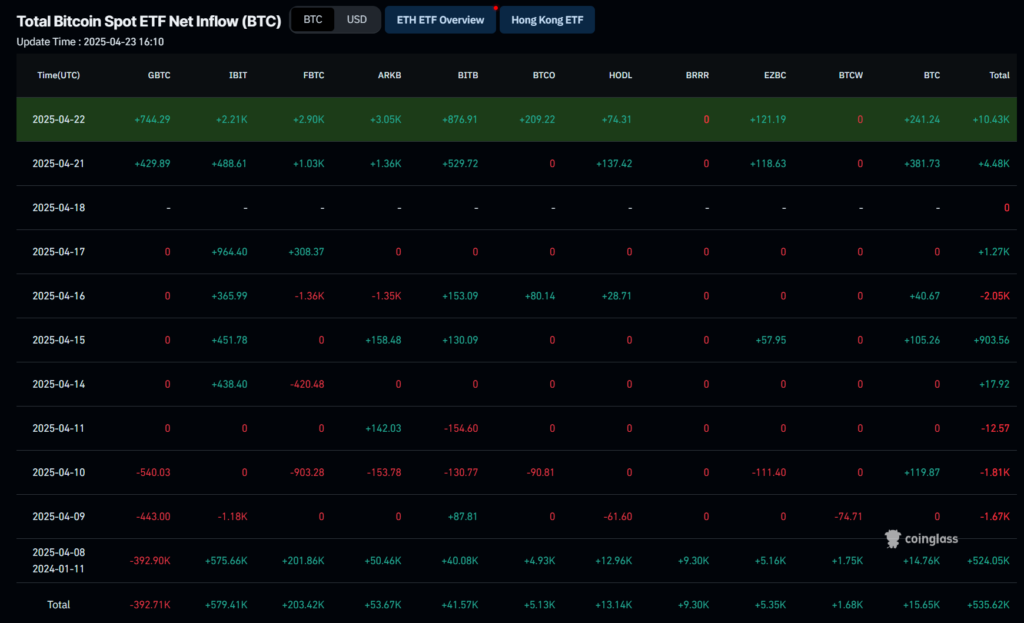This screenshot has width=1024, height=623.
Task: Click the HODL column header
Action: coord(620,75)
